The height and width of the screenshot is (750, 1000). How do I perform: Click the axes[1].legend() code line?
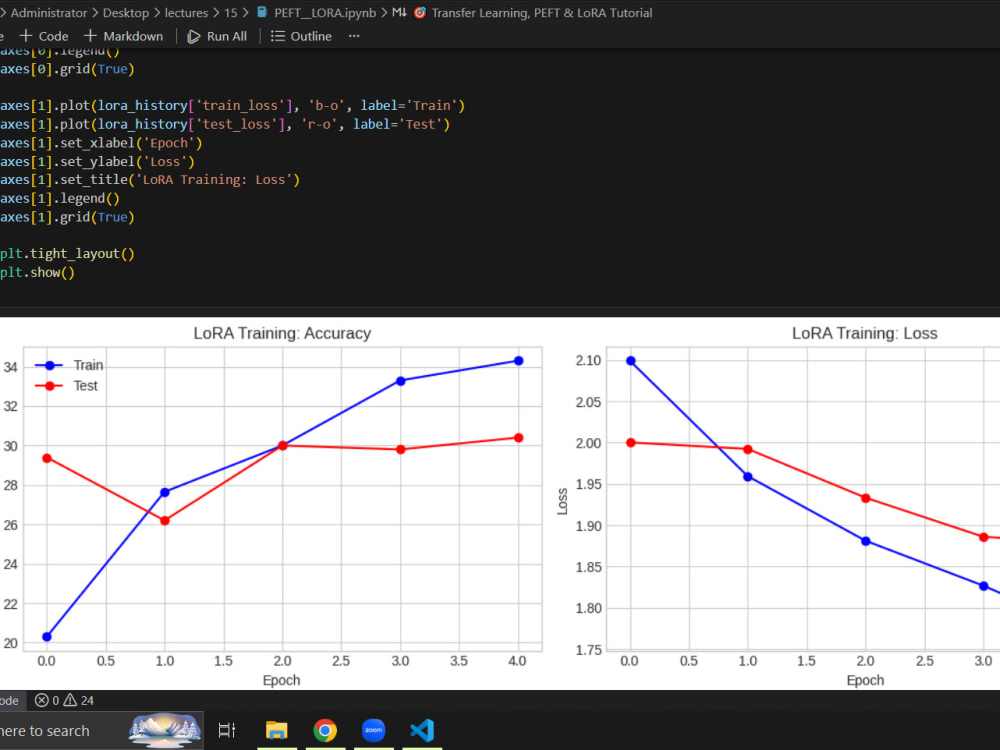(x=60, y=198)
